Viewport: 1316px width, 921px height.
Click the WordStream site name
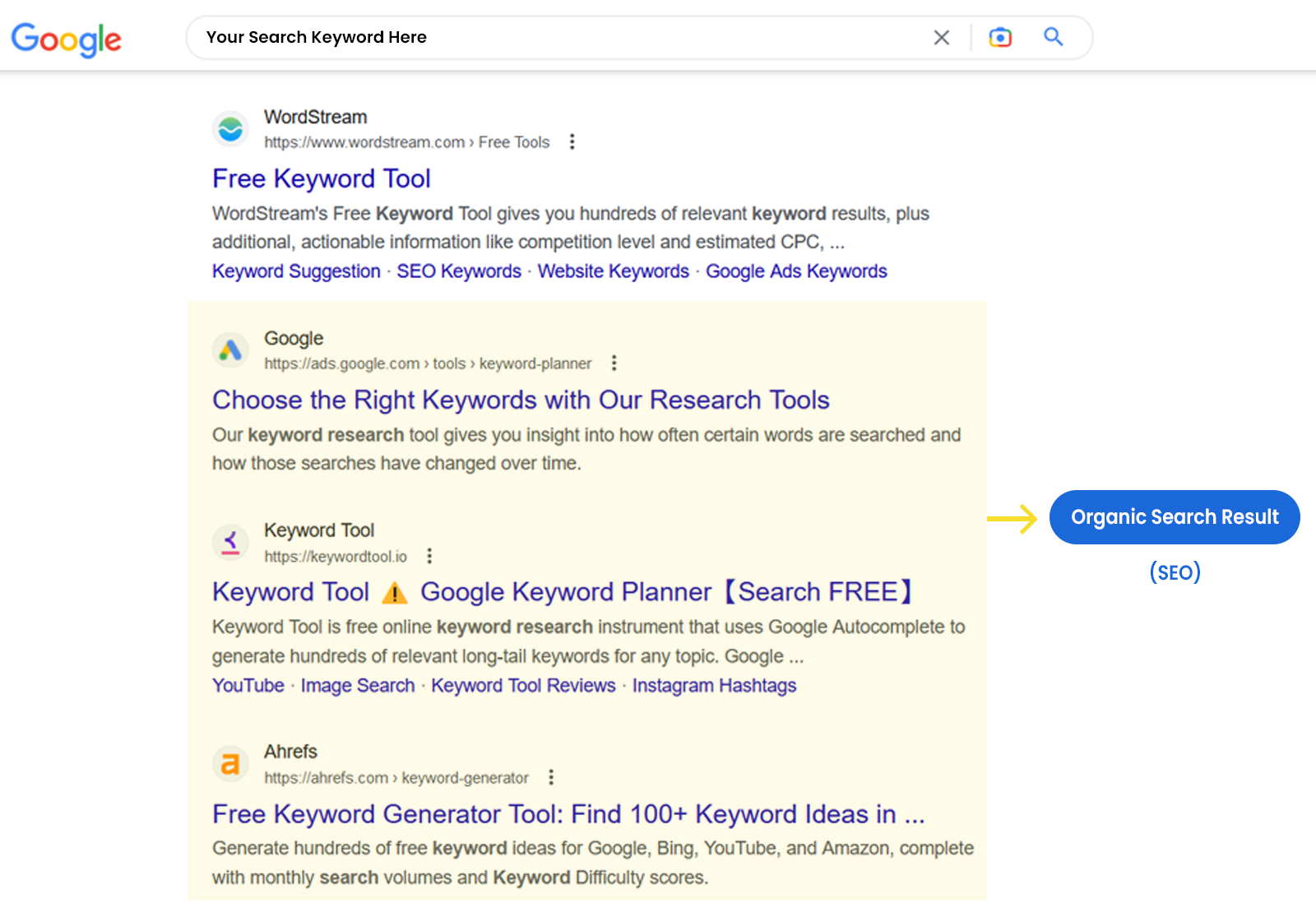[316, 118]
